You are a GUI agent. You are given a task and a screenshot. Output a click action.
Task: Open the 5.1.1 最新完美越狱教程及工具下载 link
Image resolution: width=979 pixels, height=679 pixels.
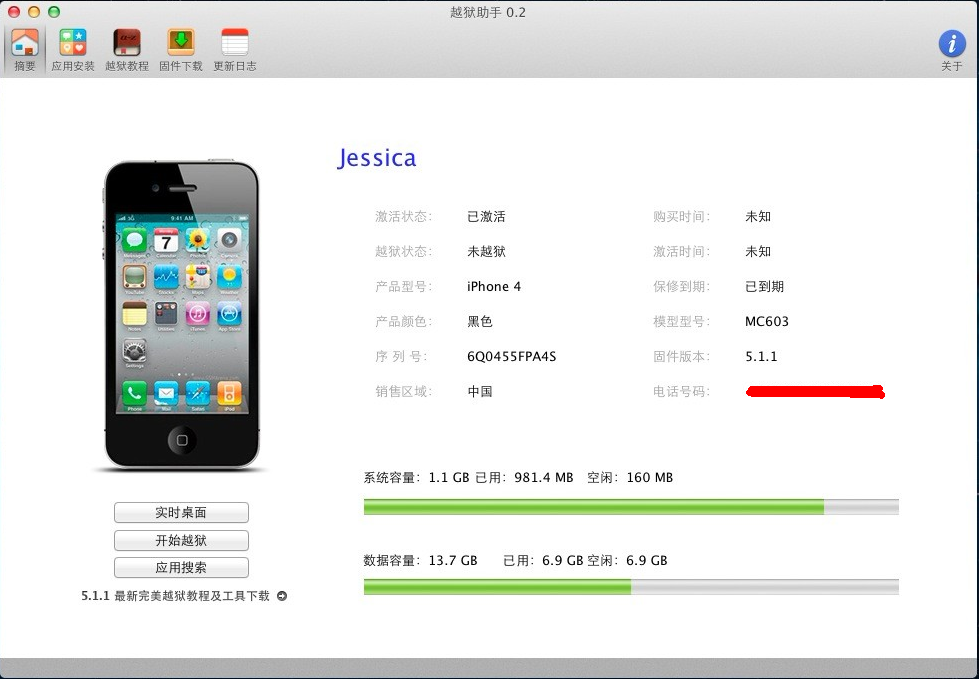(x=175, y=596)
